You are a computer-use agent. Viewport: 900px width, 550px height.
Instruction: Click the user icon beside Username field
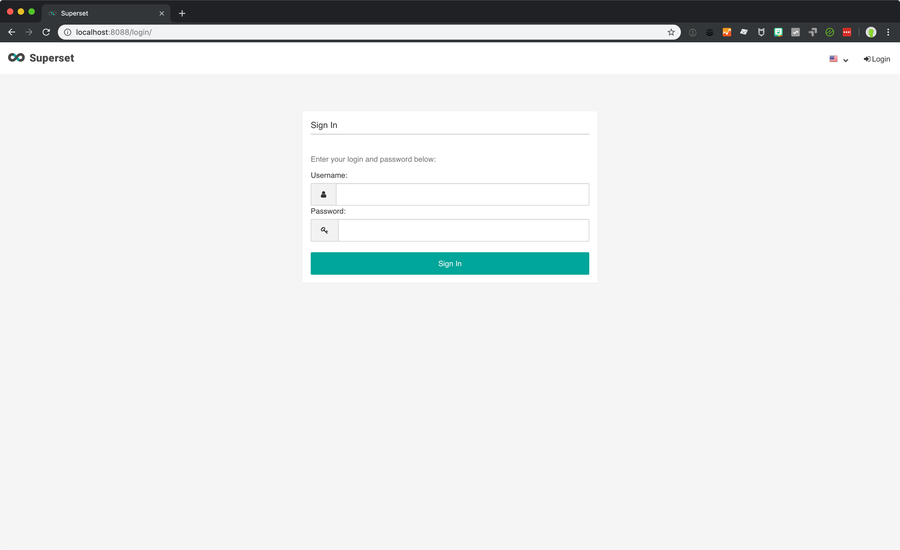323,195
